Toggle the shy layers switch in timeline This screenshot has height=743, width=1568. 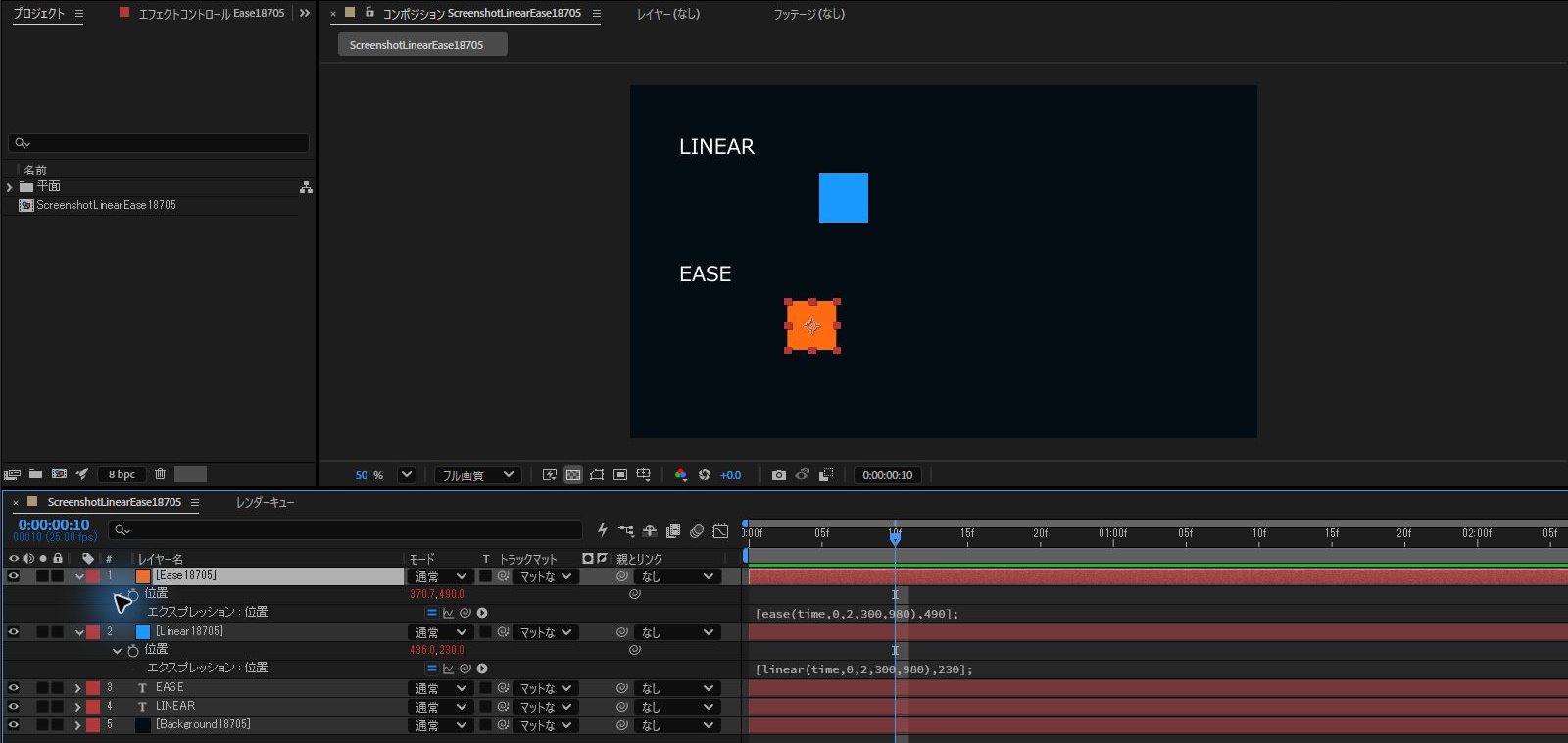coord(650,531)
